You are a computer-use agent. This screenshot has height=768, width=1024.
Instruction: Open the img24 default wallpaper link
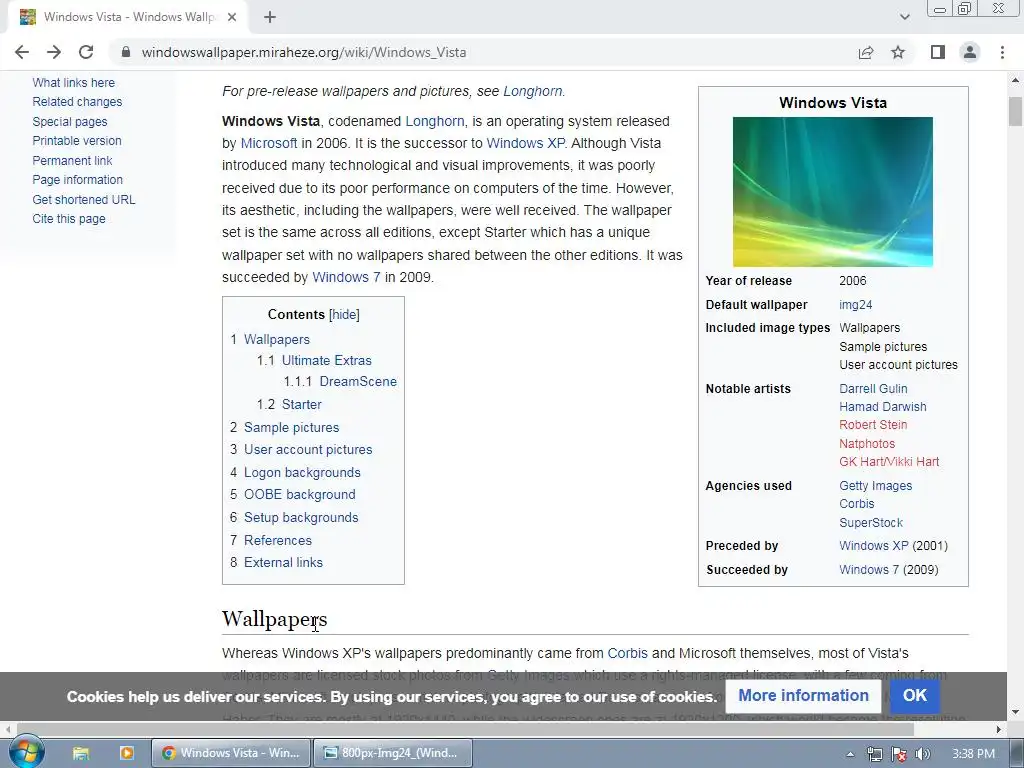pos(856,304)
